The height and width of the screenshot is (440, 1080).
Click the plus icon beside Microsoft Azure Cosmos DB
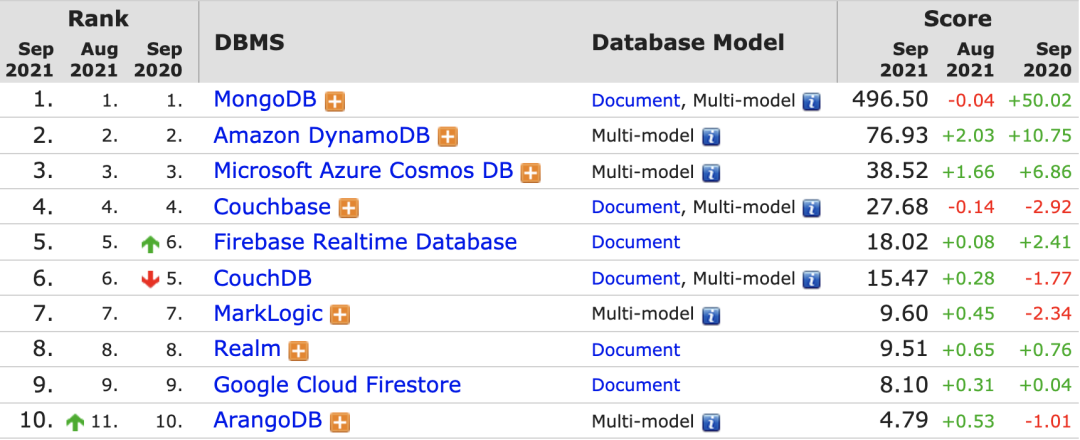(530, 172)
